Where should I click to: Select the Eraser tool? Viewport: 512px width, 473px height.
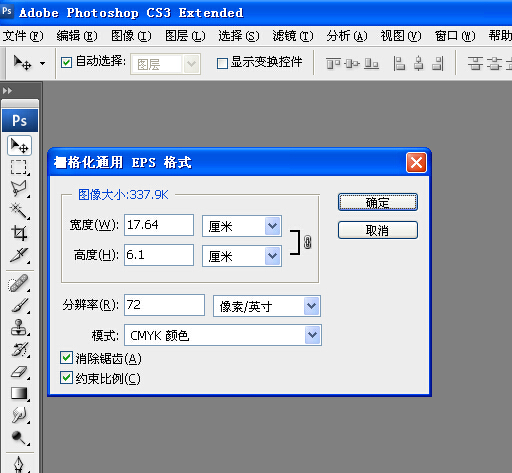pos(19,371)
